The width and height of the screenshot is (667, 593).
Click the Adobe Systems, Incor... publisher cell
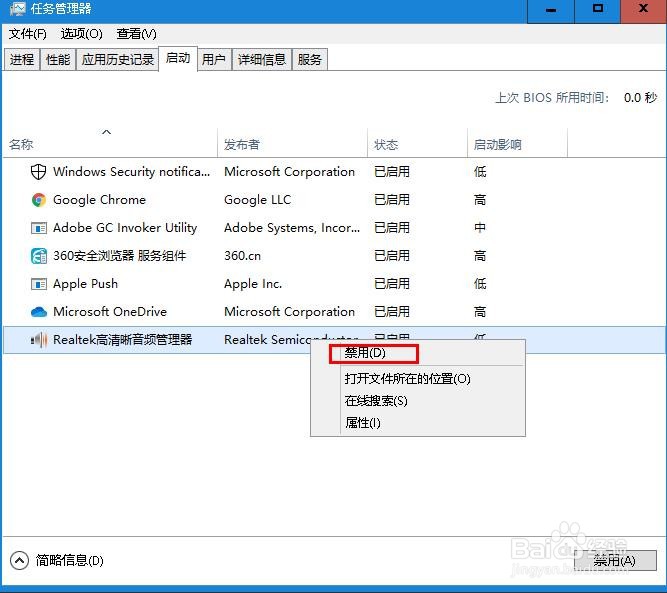point(292,228)
